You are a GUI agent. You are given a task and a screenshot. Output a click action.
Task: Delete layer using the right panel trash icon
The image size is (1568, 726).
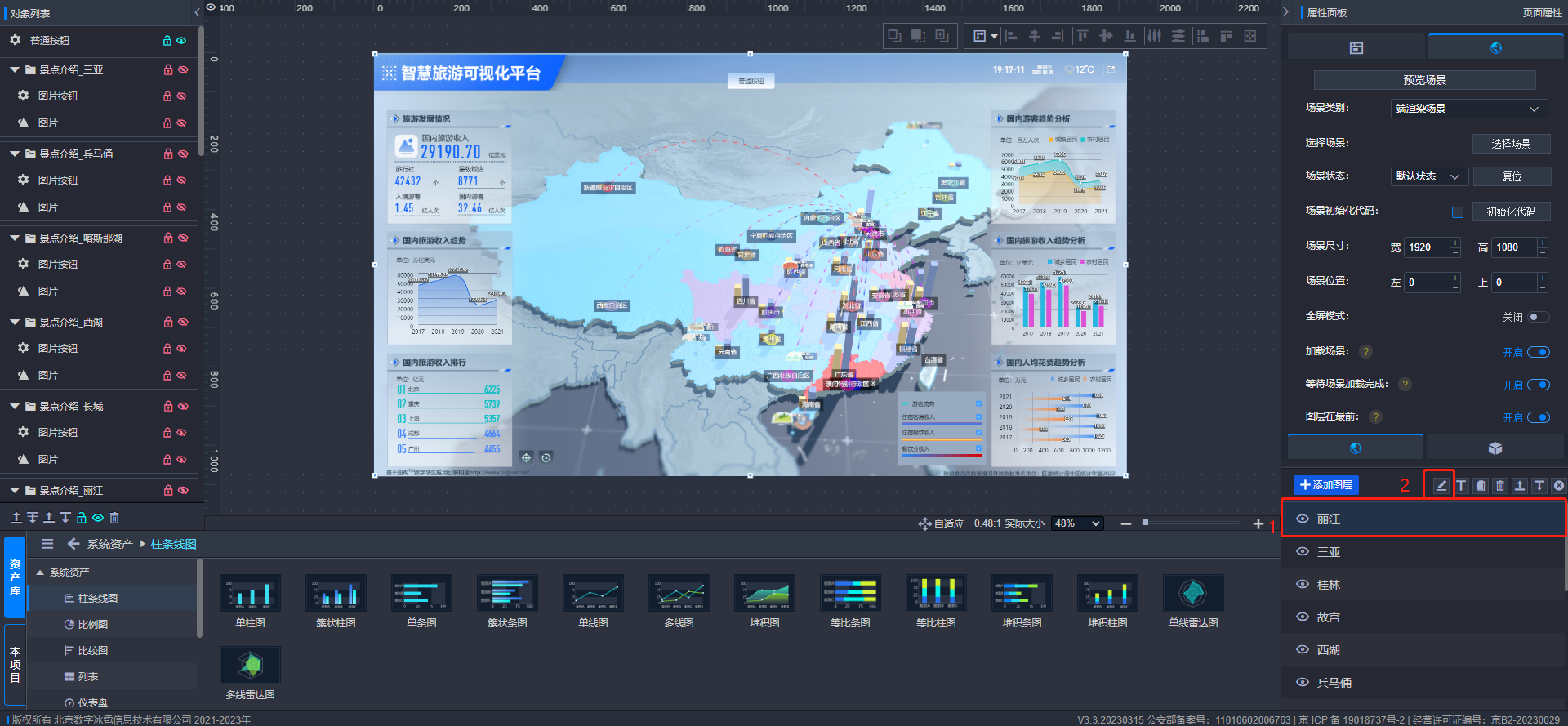point(1500,486)
